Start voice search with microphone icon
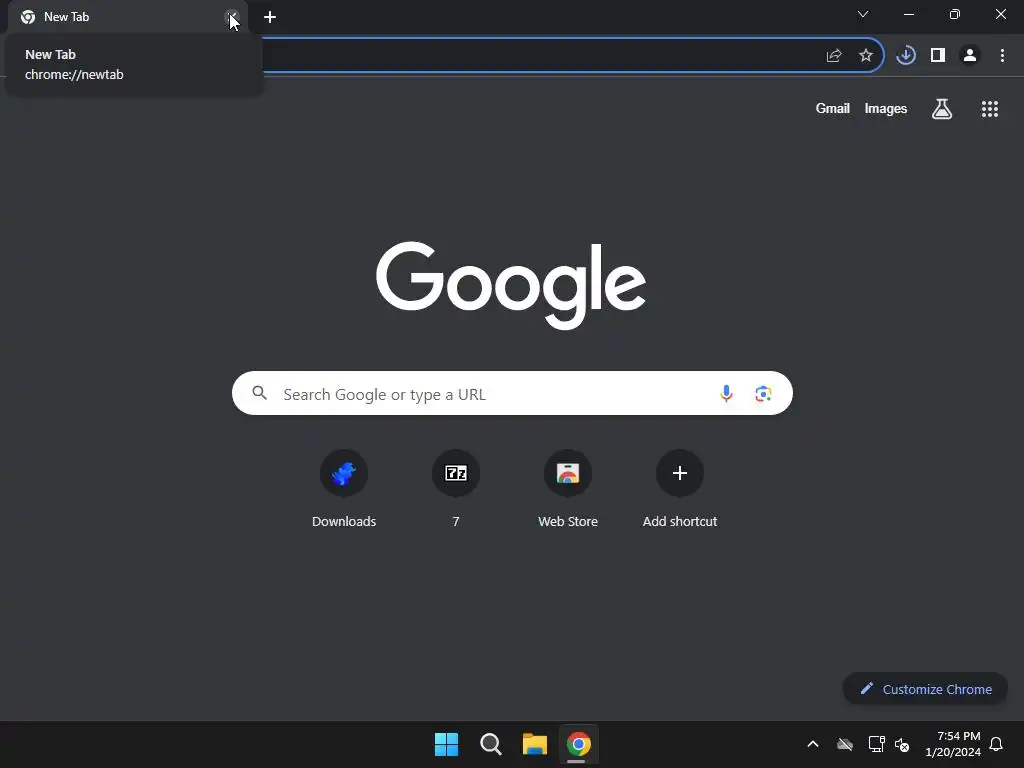This screenshot has width=1024, height=768. (726, 393)
